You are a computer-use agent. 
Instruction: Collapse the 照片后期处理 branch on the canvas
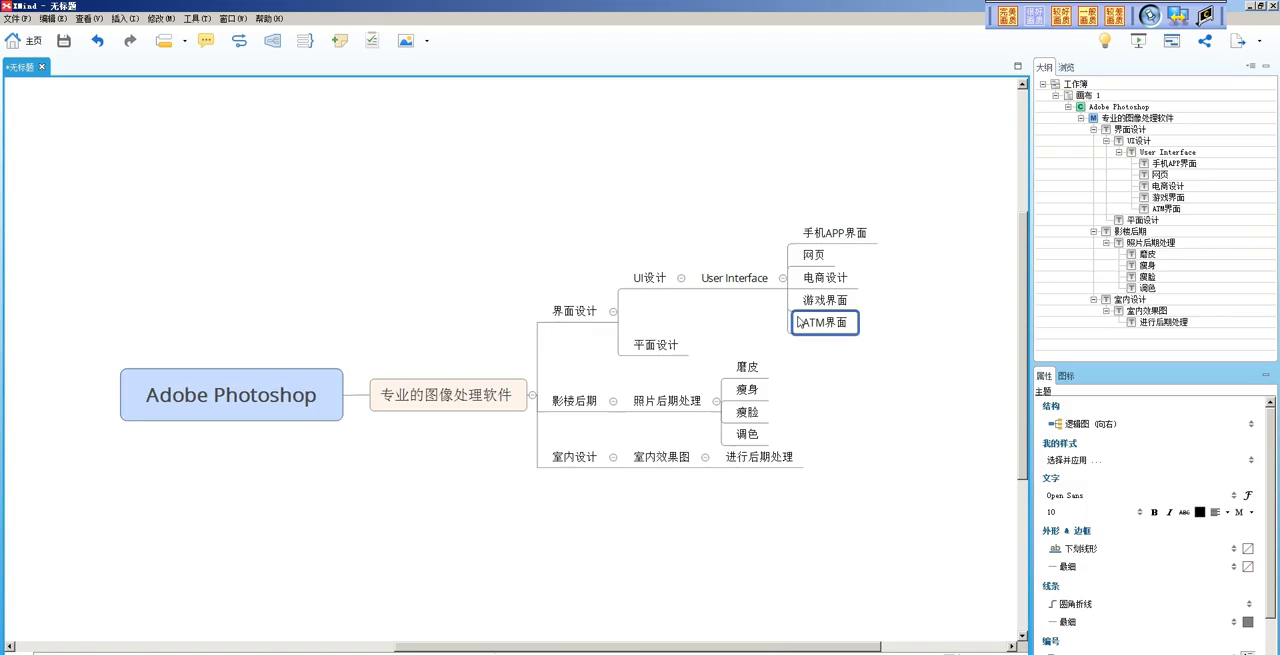(x=716, y=402)
